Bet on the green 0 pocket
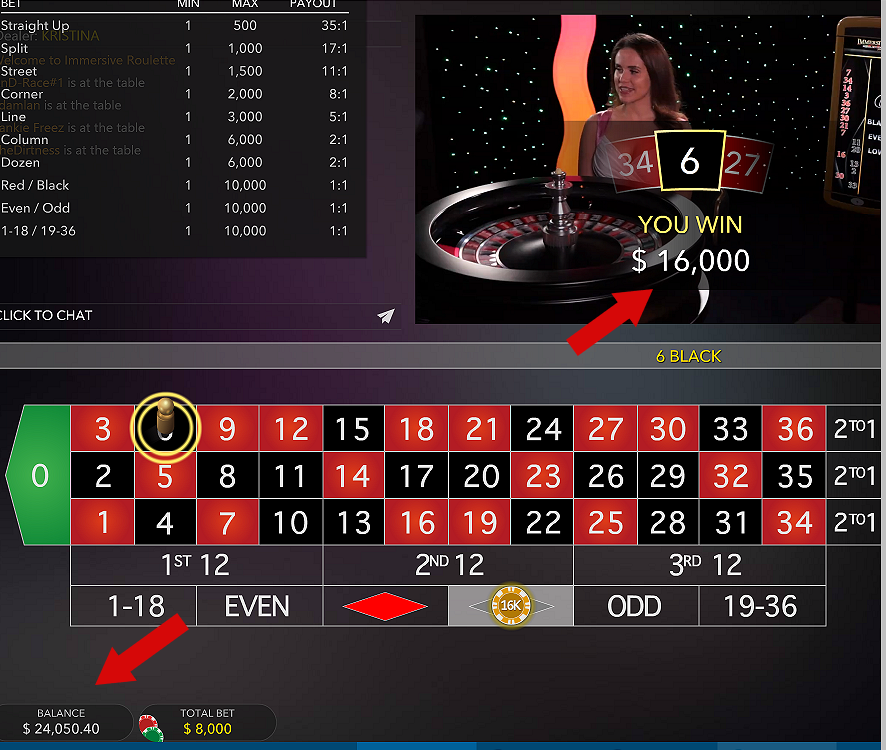 tap(40, 475)
